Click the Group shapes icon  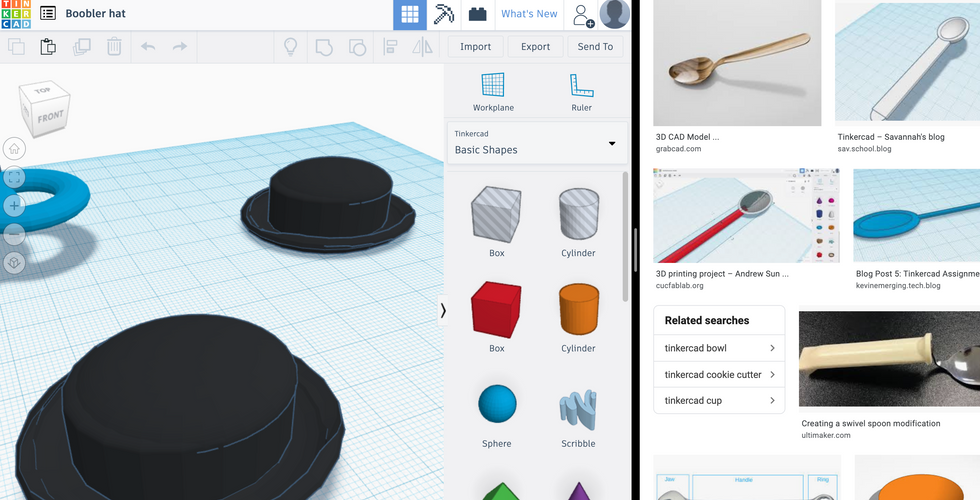click(x=324, y=47)
